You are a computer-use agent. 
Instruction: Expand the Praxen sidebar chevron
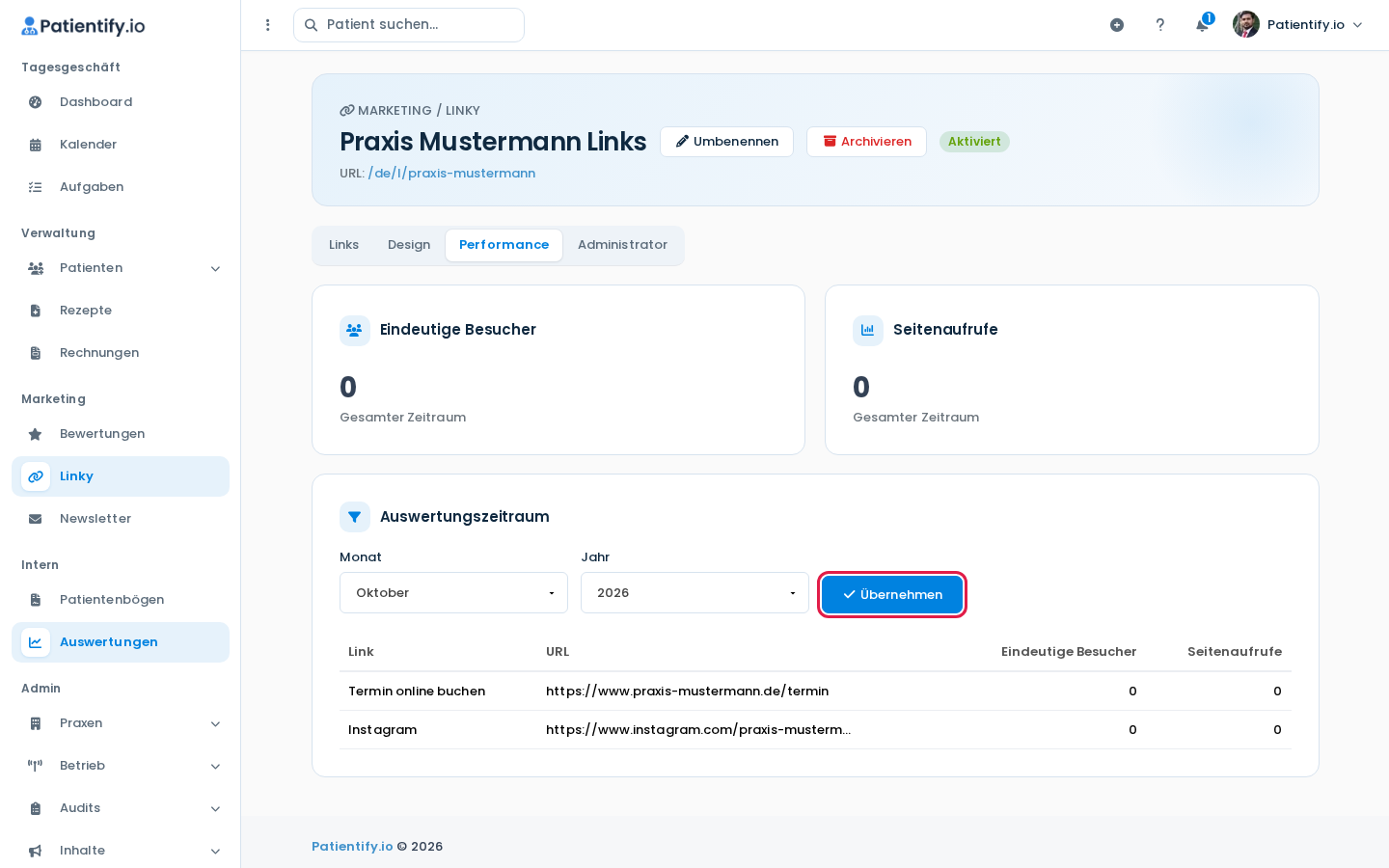215,724
